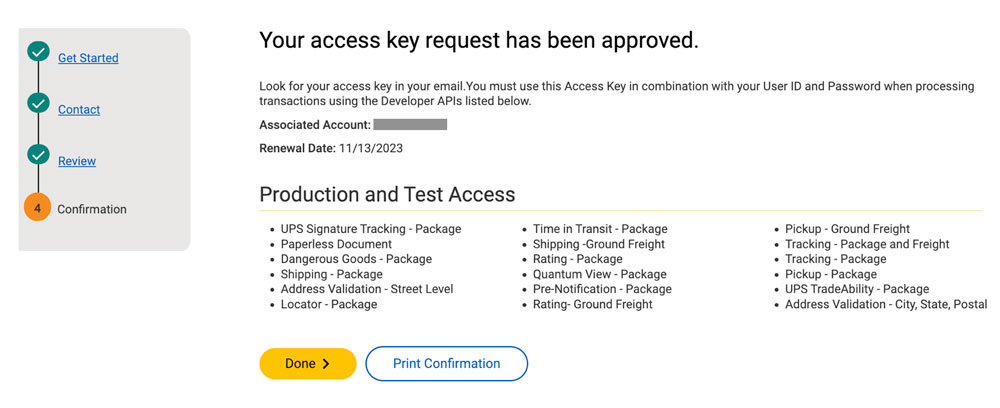Click the Print Confirmation button
Screen dimensions: 1000x408
click(x=446, y=364)
